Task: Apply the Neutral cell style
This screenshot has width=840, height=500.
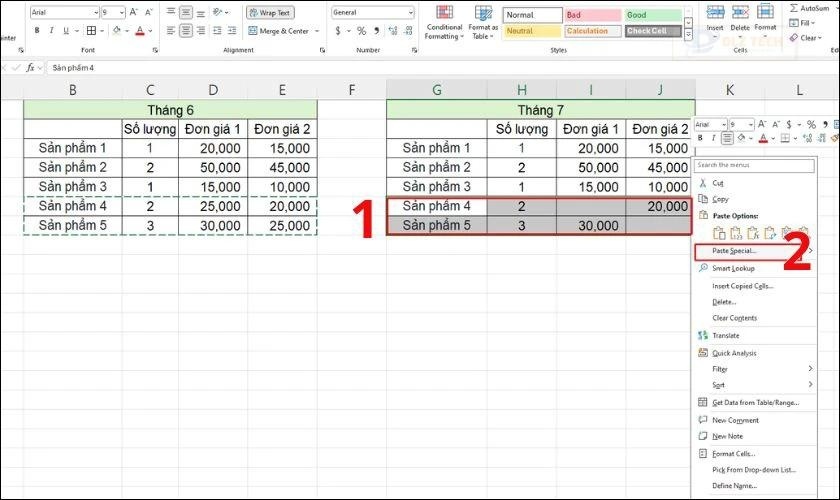Action: [532, 31]
